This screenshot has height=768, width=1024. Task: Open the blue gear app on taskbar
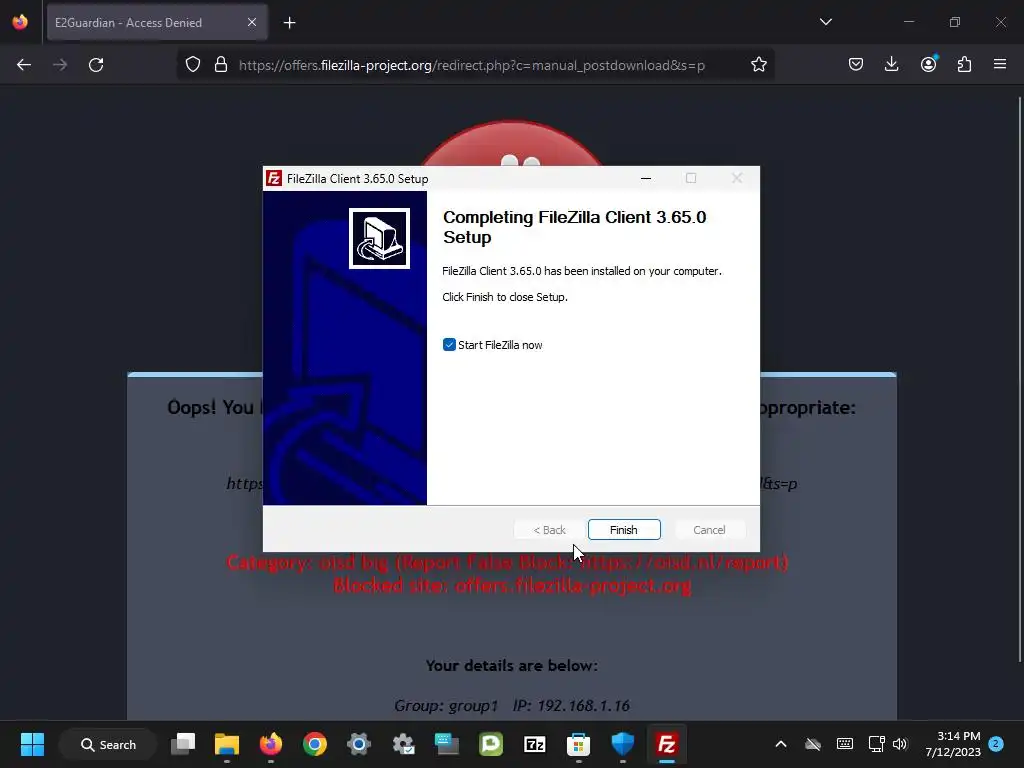tap(359, 744)
